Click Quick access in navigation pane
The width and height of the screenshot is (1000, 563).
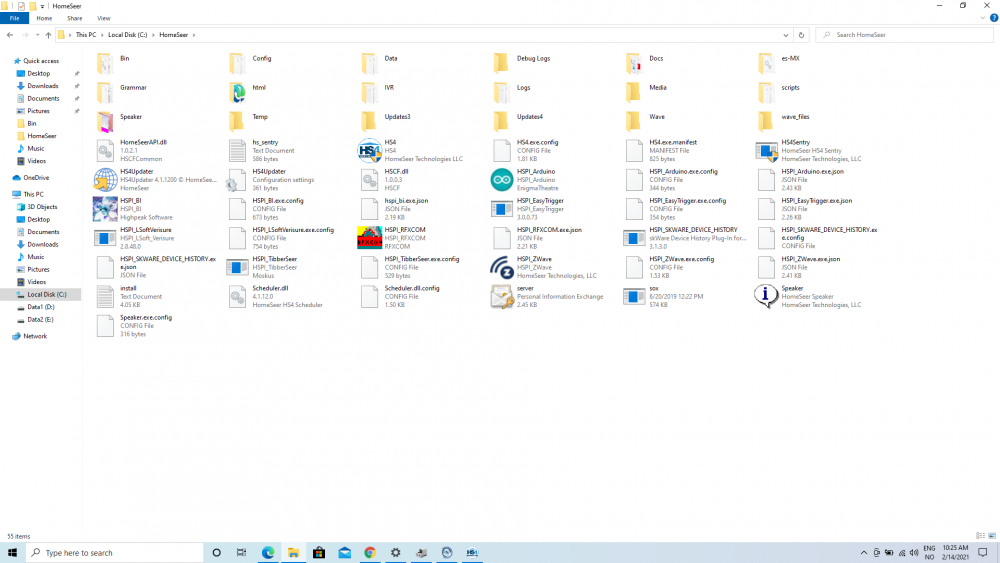41,61
